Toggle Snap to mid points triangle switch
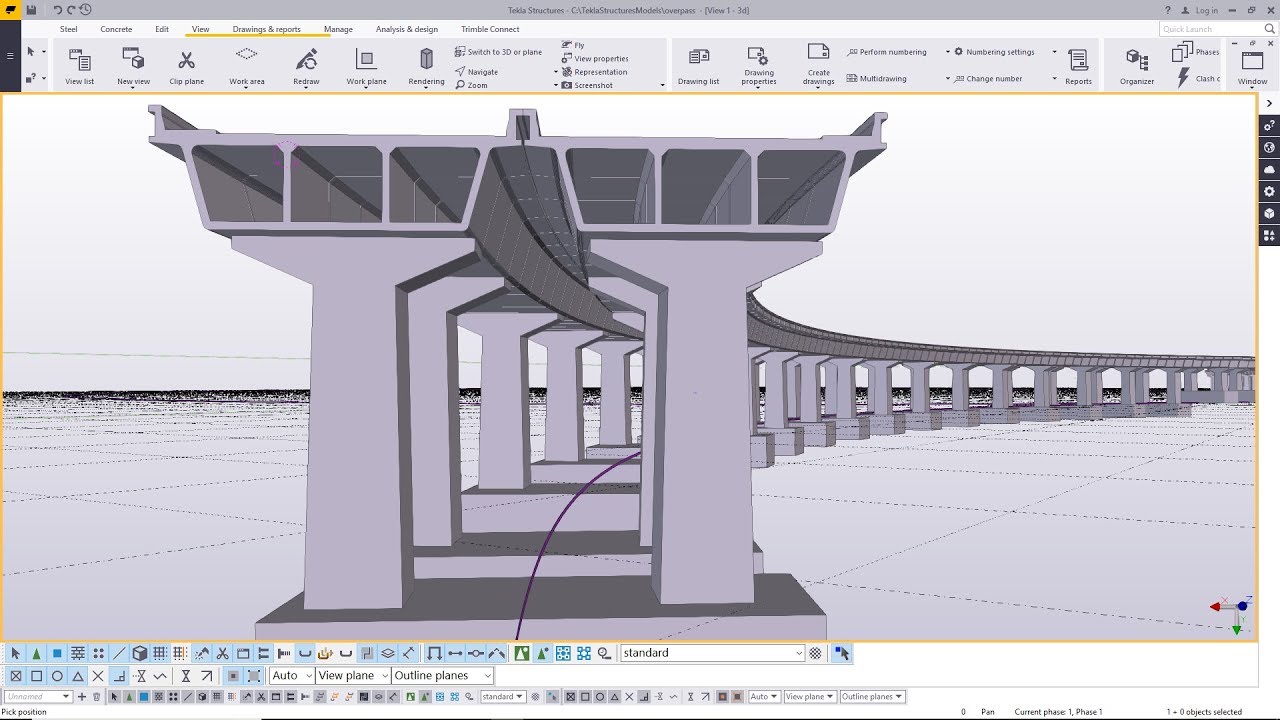The width and height of the screenshot is (1280, 720). [x=78, y=676]
